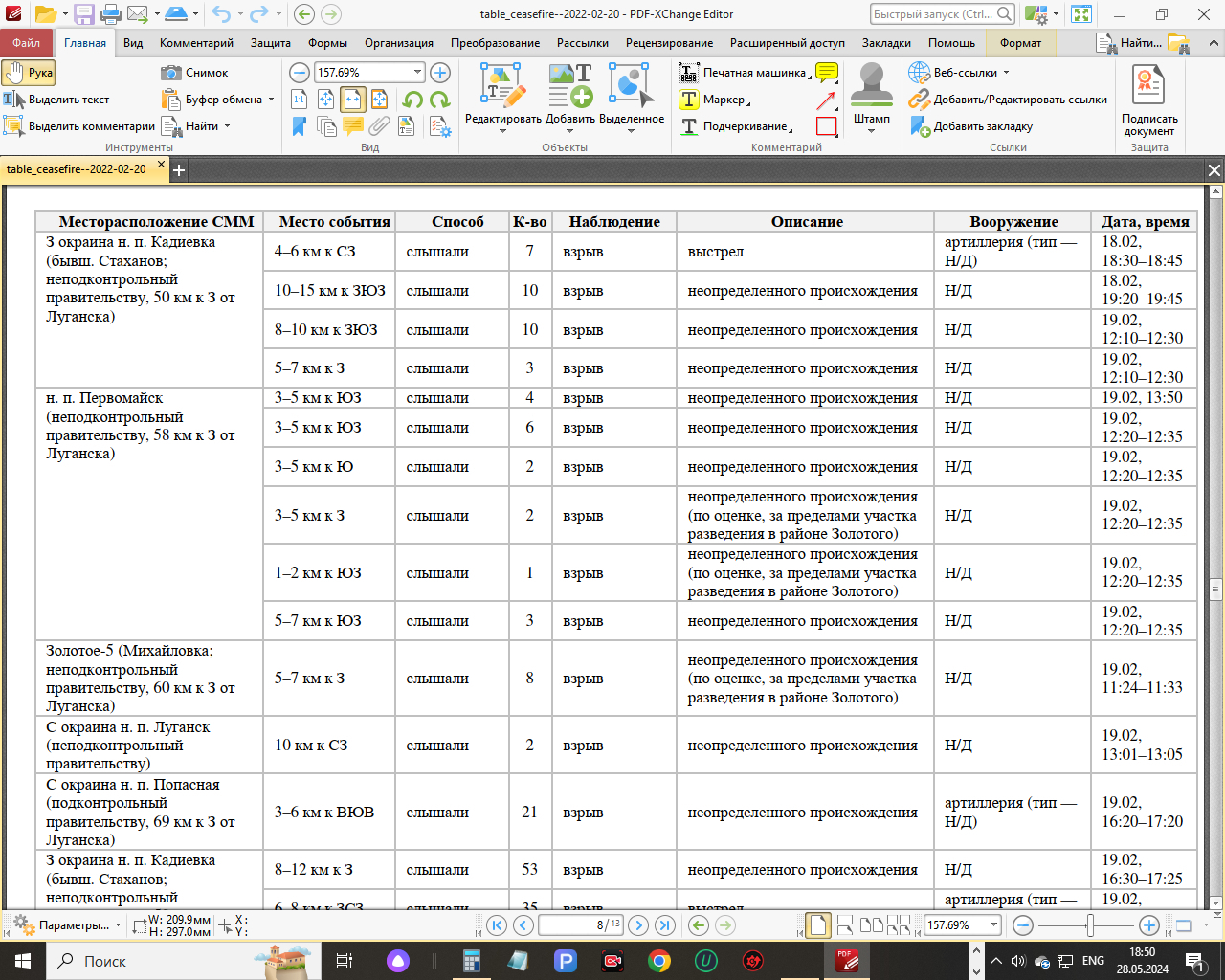Rotate the page counterclockwise with the green arrow

point(413,100)
